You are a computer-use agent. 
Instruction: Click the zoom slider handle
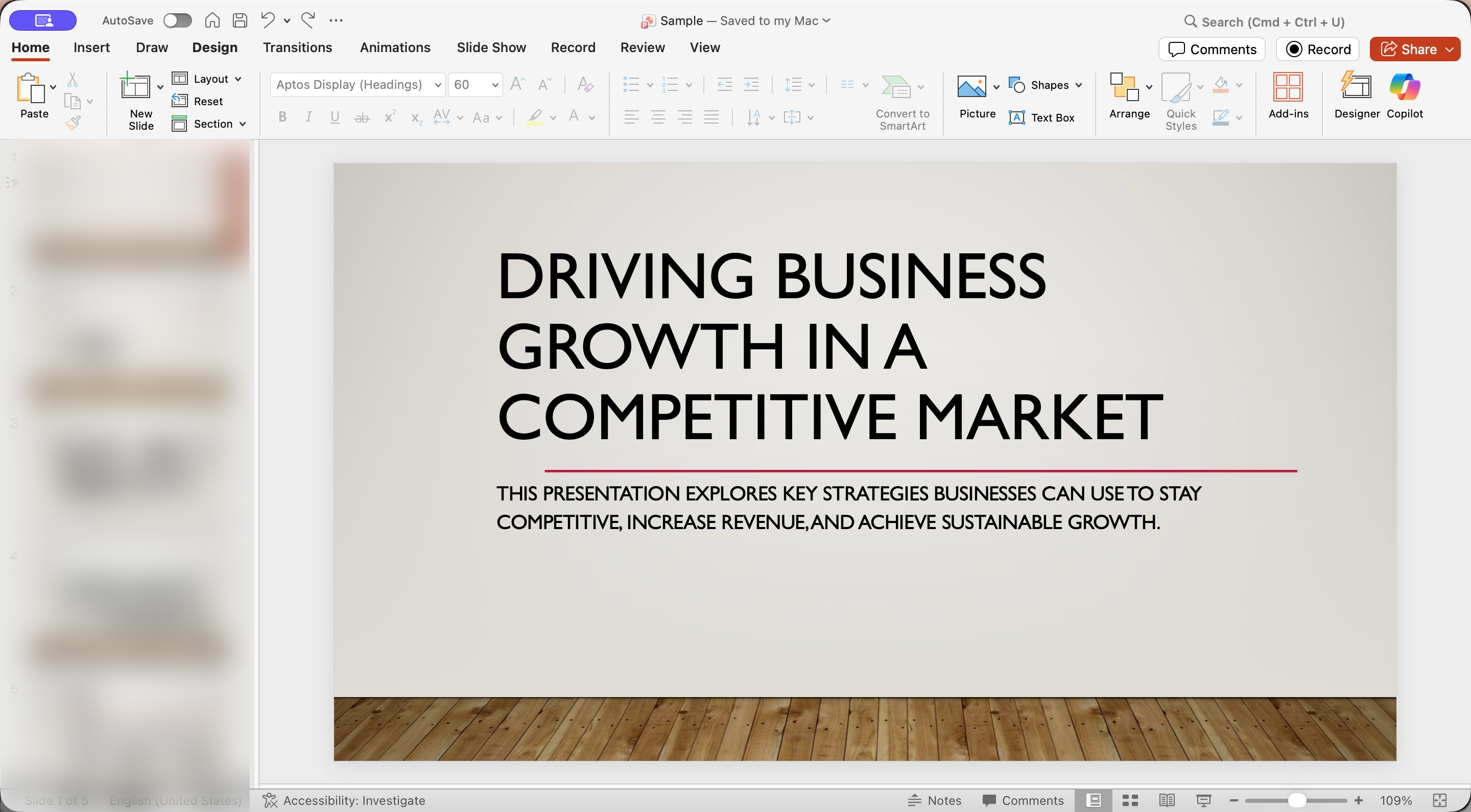pyautogui.click(x=1297, y=800)
